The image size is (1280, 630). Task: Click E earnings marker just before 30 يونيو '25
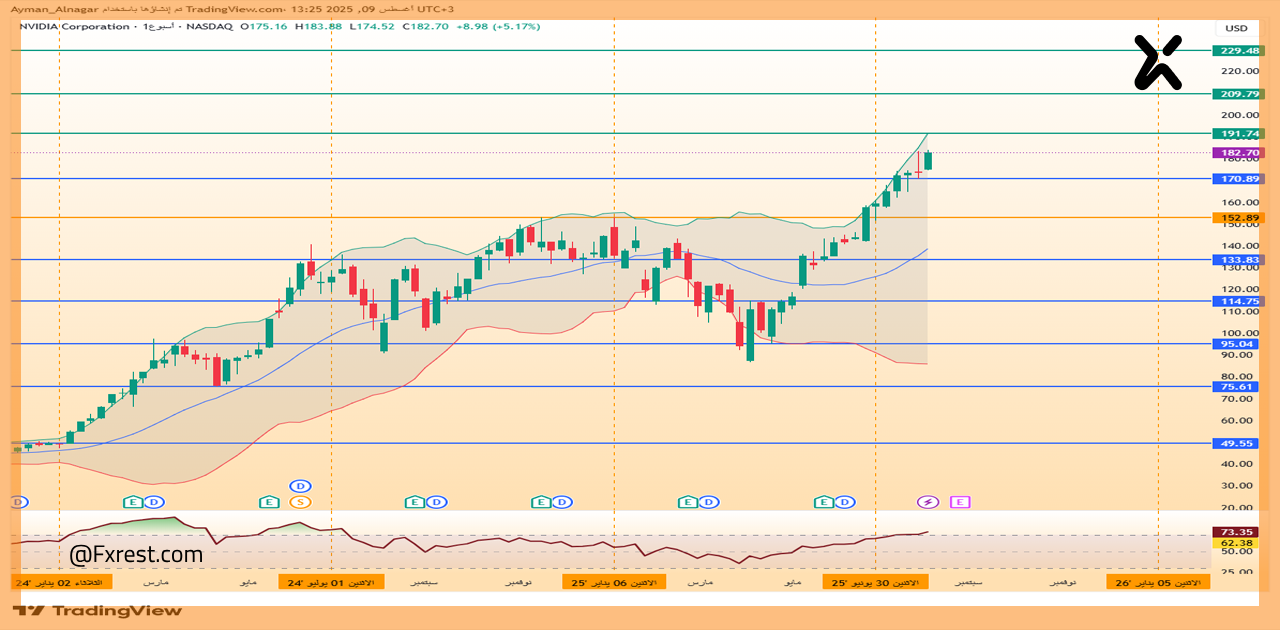[x=823, y=502]
